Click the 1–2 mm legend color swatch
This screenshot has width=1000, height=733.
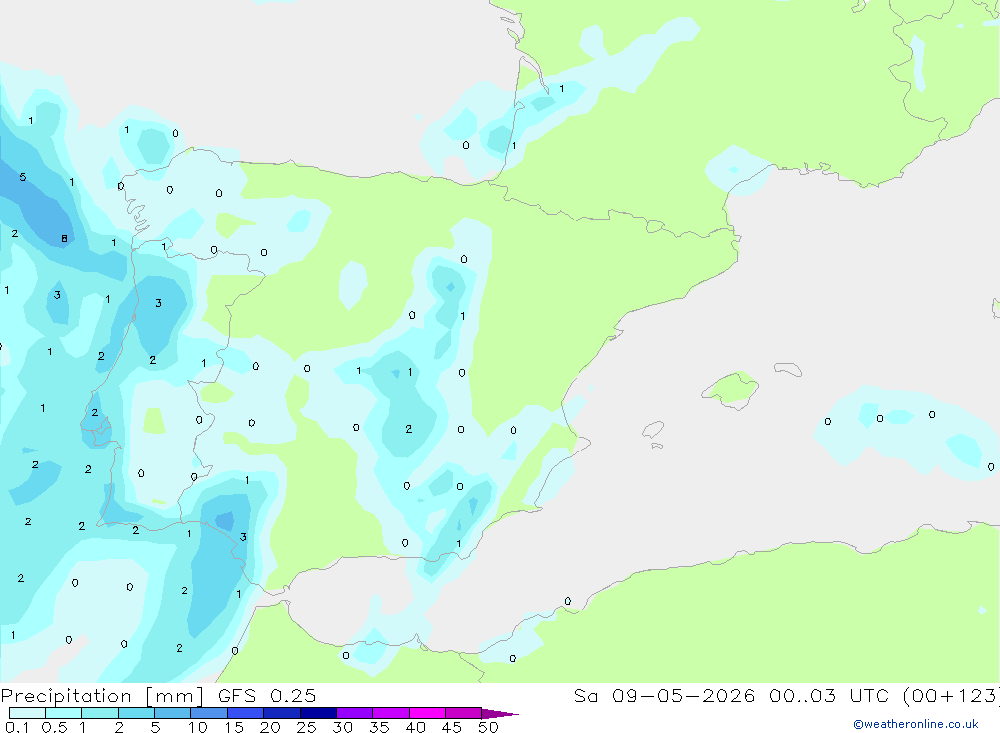(x=99, y=713)
